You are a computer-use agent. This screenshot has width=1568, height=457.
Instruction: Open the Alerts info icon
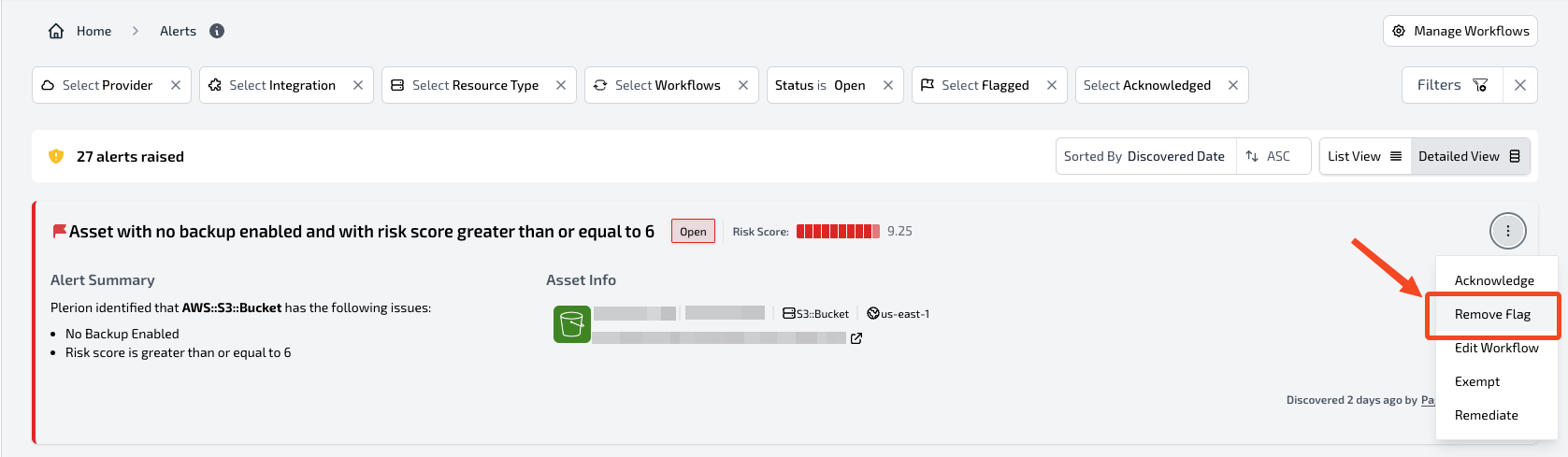point(217,31)
